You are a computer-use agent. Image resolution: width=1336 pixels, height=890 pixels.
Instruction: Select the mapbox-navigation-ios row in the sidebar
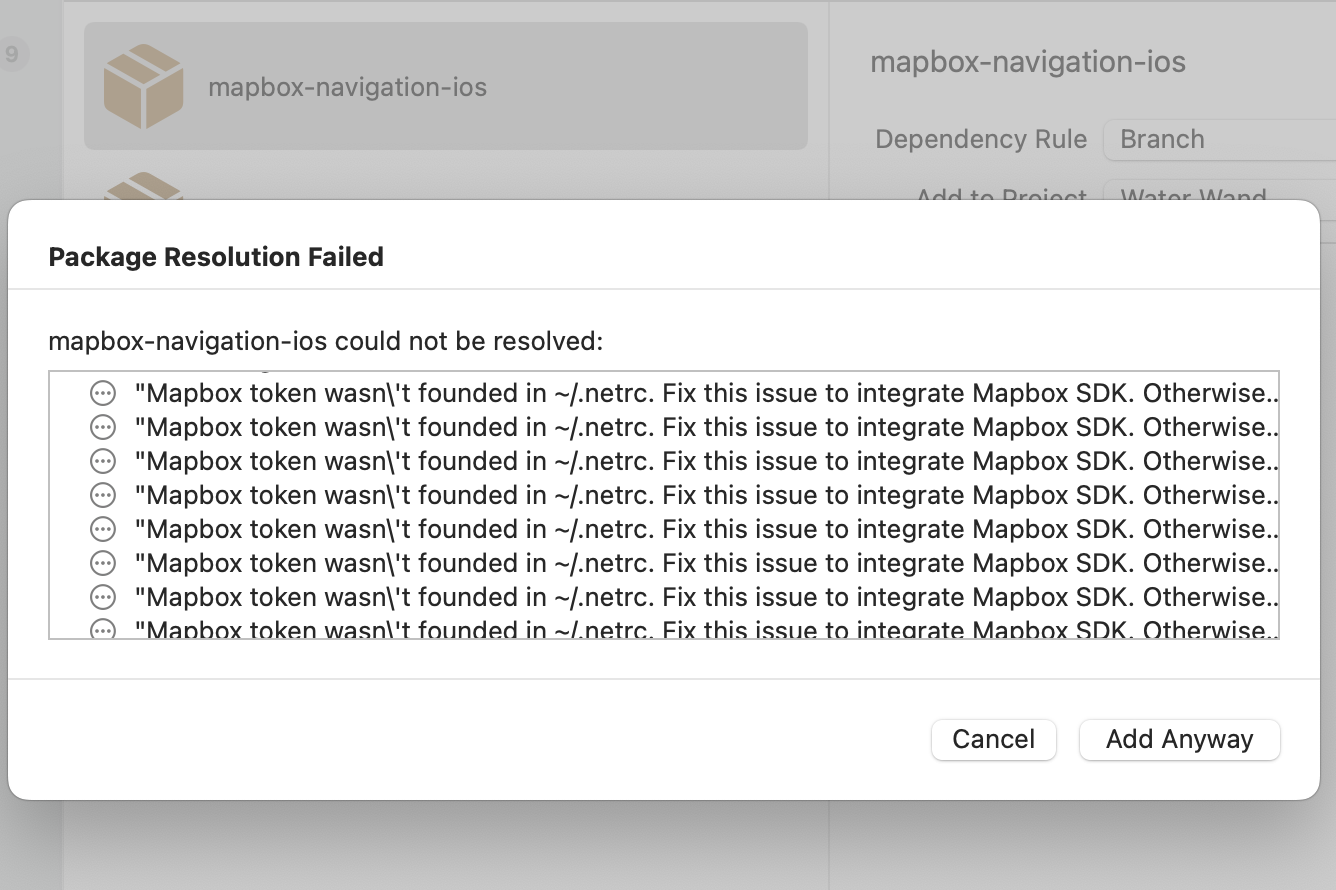coord(444,86)
